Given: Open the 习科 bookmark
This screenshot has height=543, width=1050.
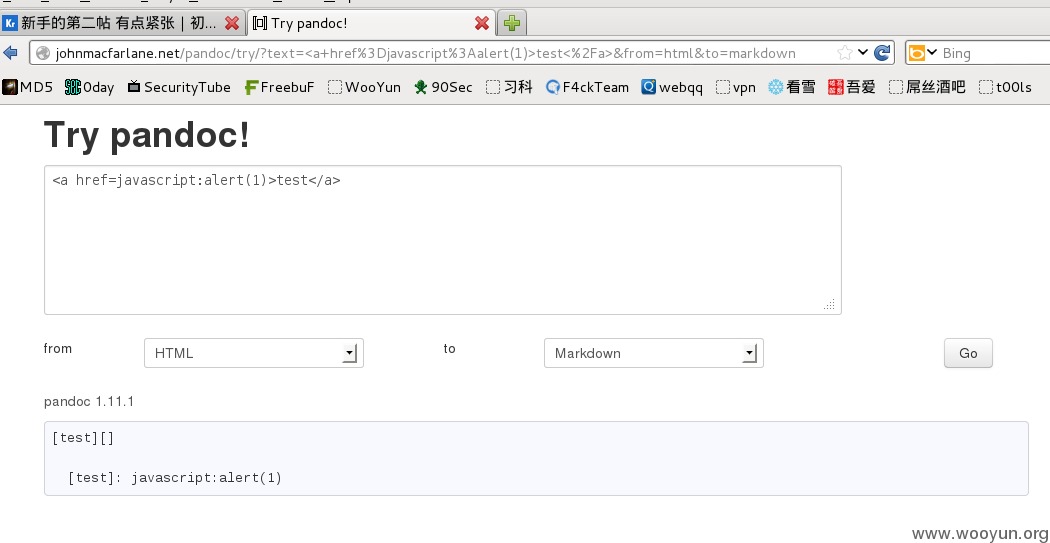Looking at the screenshot, I should pyautogui.click(x=510, y=87).
